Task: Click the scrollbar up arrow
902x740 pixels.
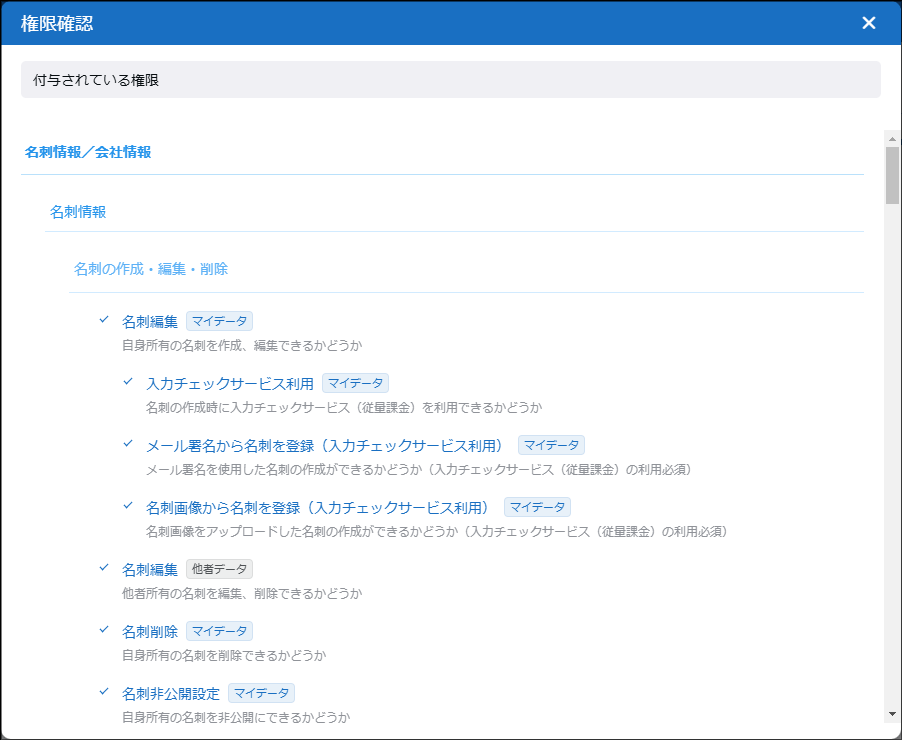Action: 892,137
